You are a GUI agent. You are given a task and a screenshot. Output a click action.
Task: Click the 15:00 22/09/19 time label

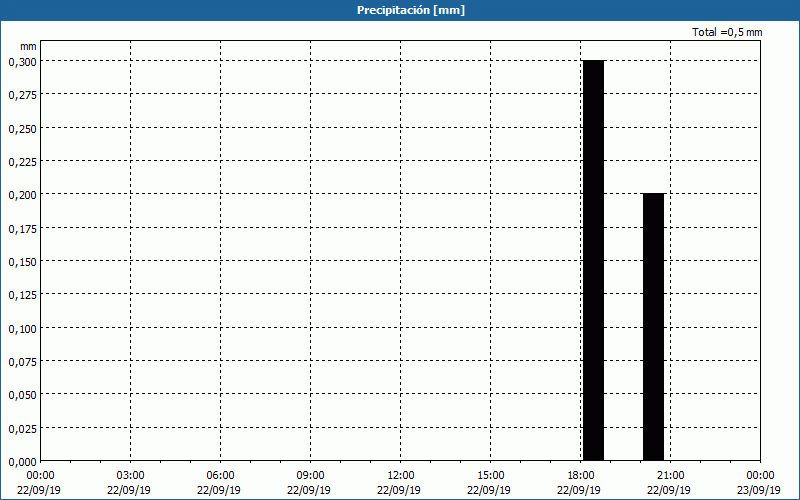pos(489,483)
